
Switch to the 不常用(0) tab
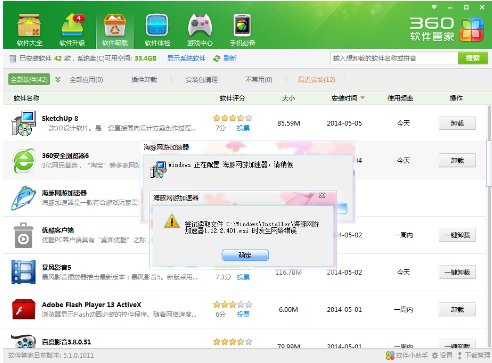click(x=259, y=79)
